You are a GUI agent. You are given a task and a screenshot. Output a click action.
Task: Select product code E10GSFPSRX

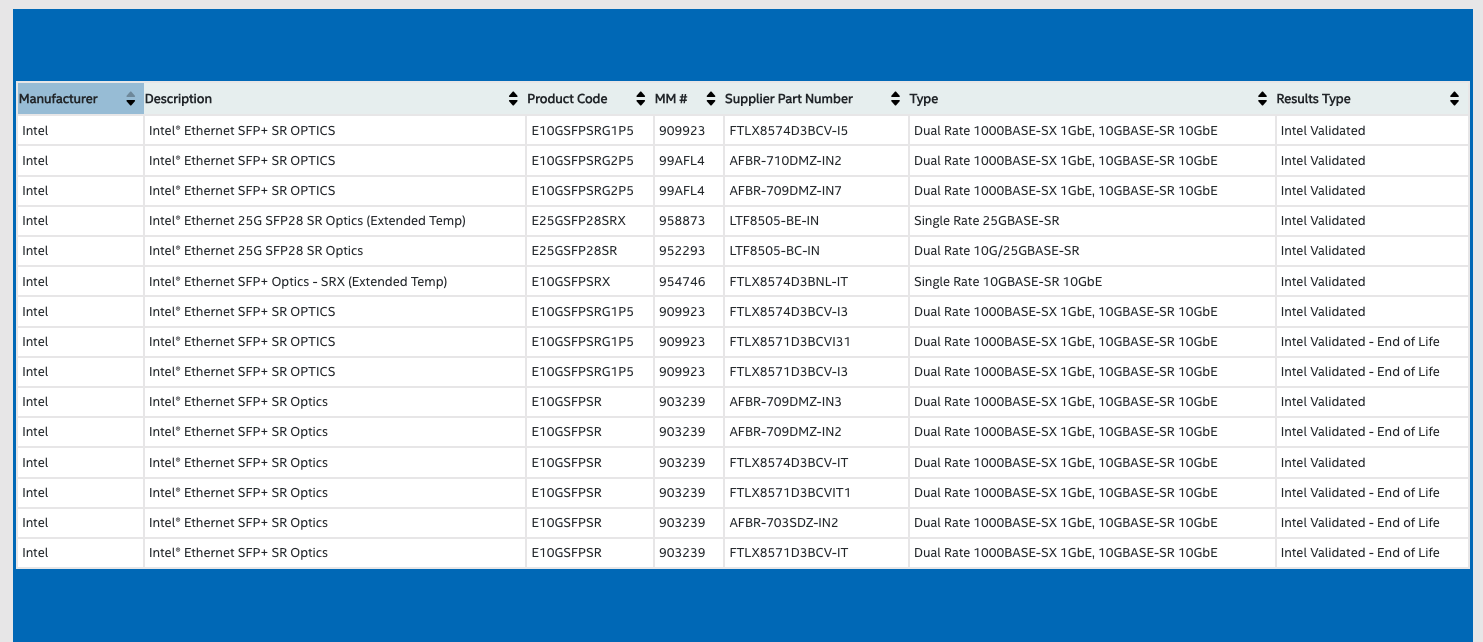570,281
